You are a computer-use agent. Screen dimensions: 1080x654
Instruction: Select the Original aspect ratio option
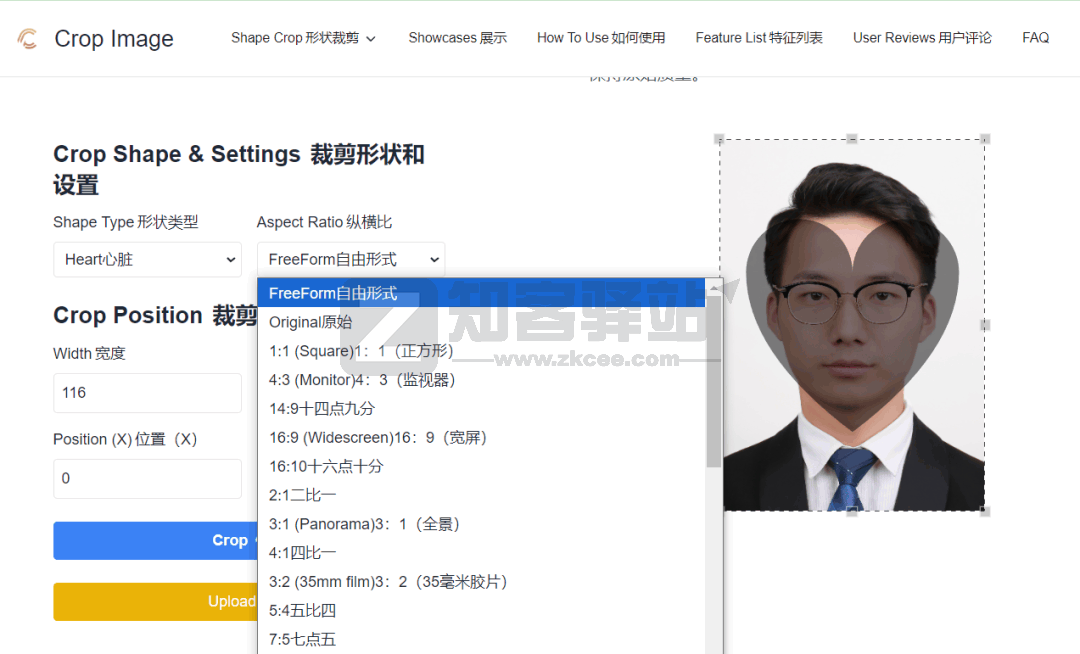point(310,323)
